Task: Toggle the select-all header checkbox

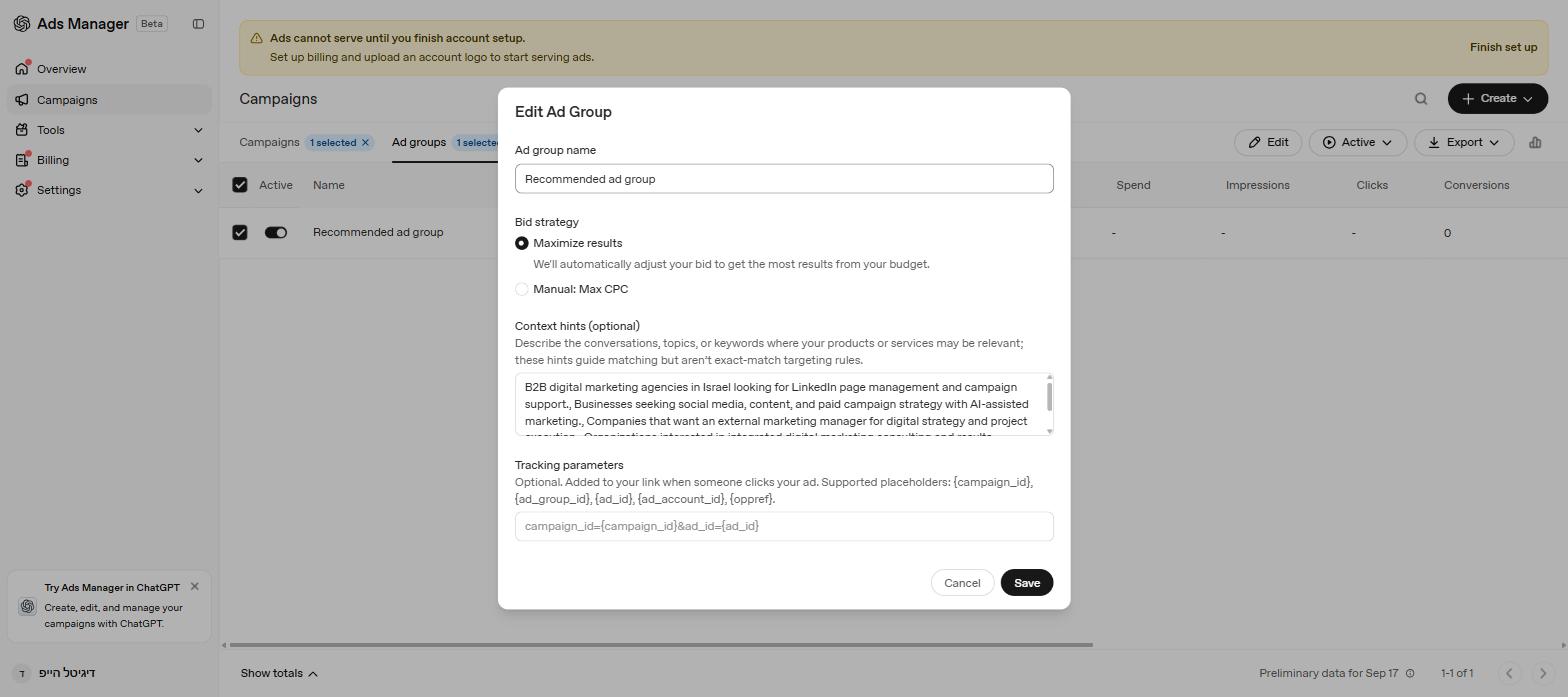Action: pos(240,185)
